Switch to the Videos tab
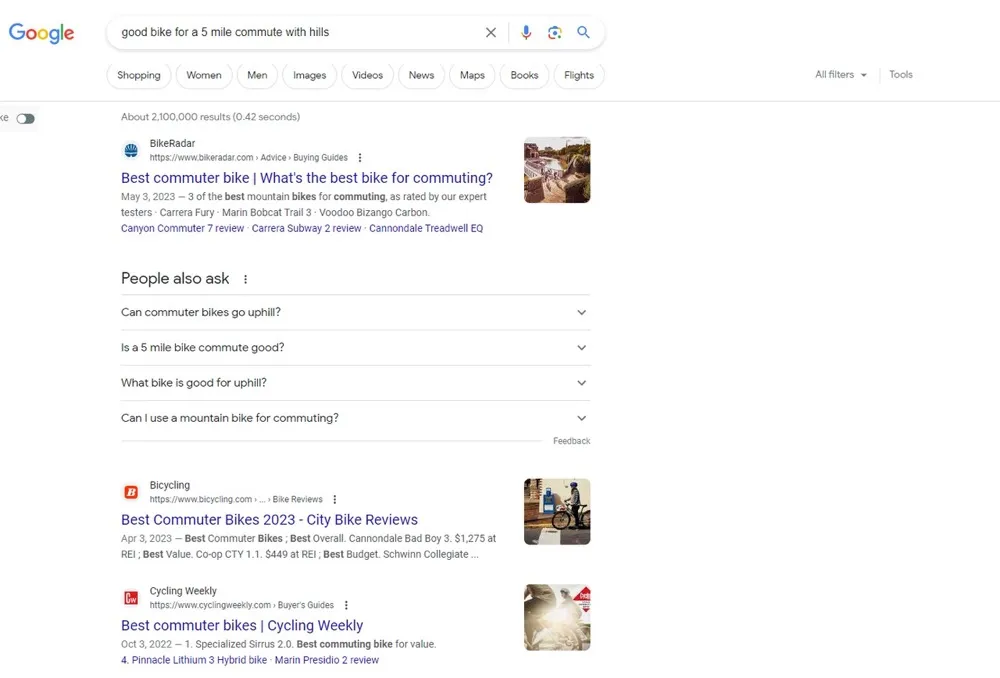Screen dimensions: 1000x678 367,75
